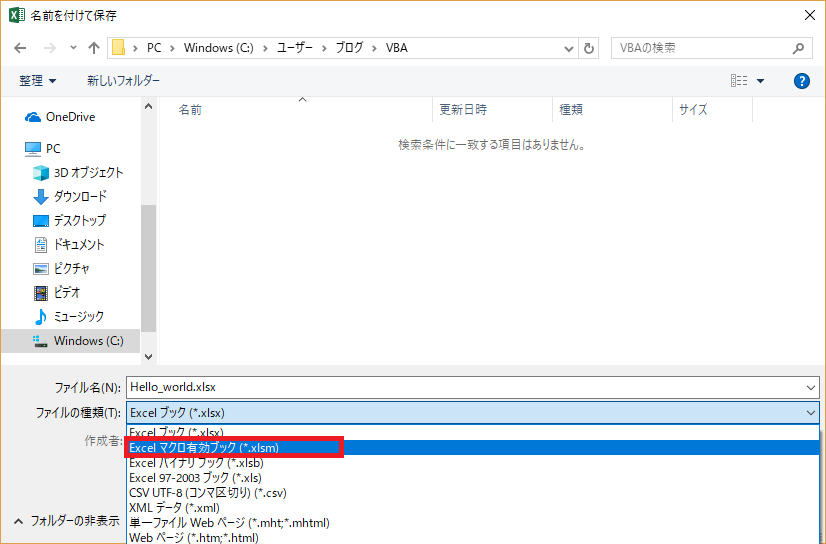Click navigation pane scroll down arrow
Image resolution: width=826 pixels, height=544 pixels.
coord(149,357)
